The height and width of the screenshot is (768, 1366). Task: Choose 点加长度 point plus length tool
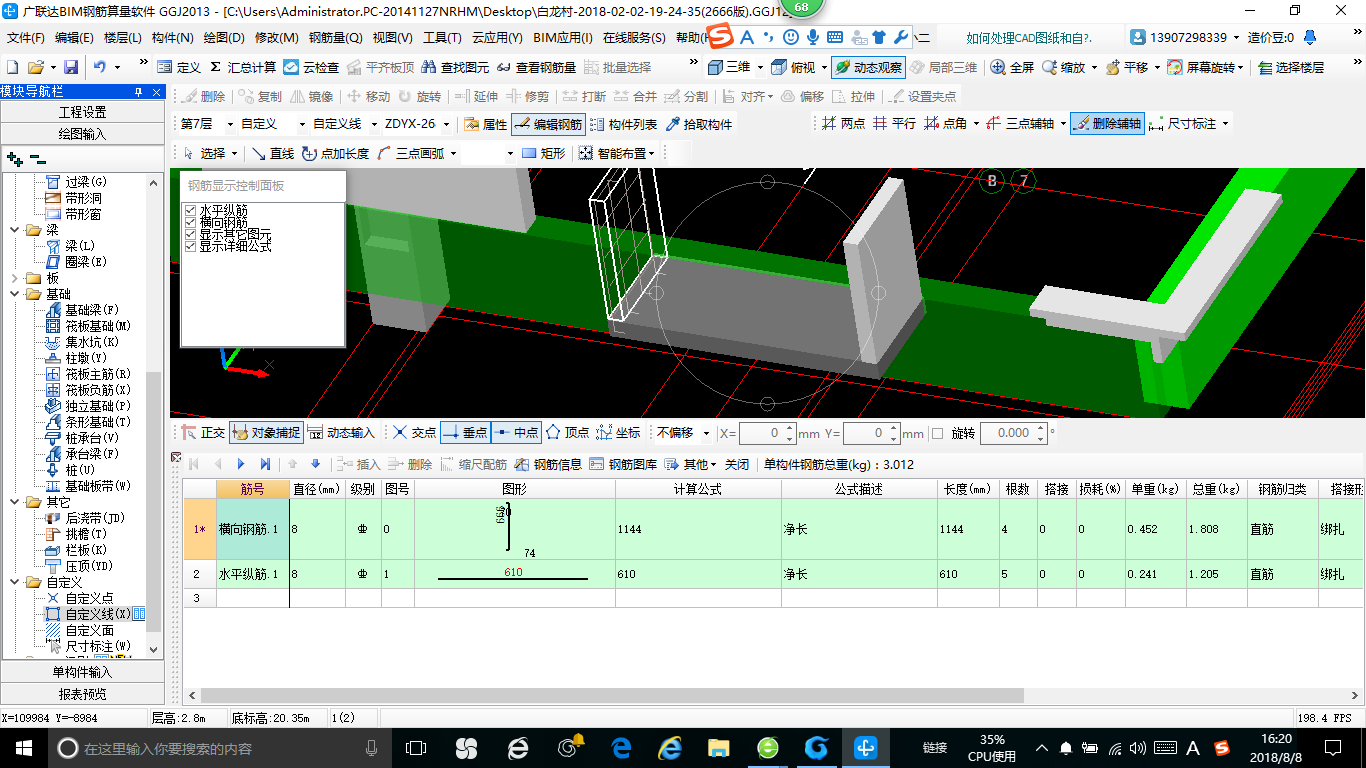[x=336, y=153]
